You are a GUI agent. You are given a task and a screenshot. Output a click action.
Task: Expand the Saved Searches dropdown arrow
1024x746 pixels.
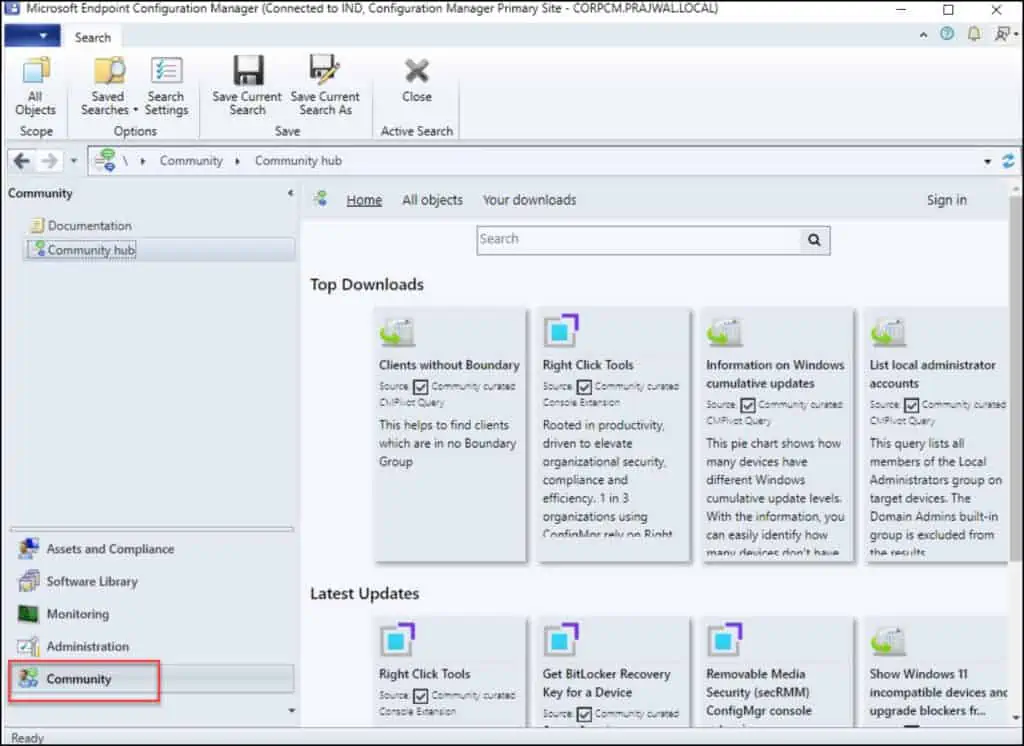click(x=136, y=110)
